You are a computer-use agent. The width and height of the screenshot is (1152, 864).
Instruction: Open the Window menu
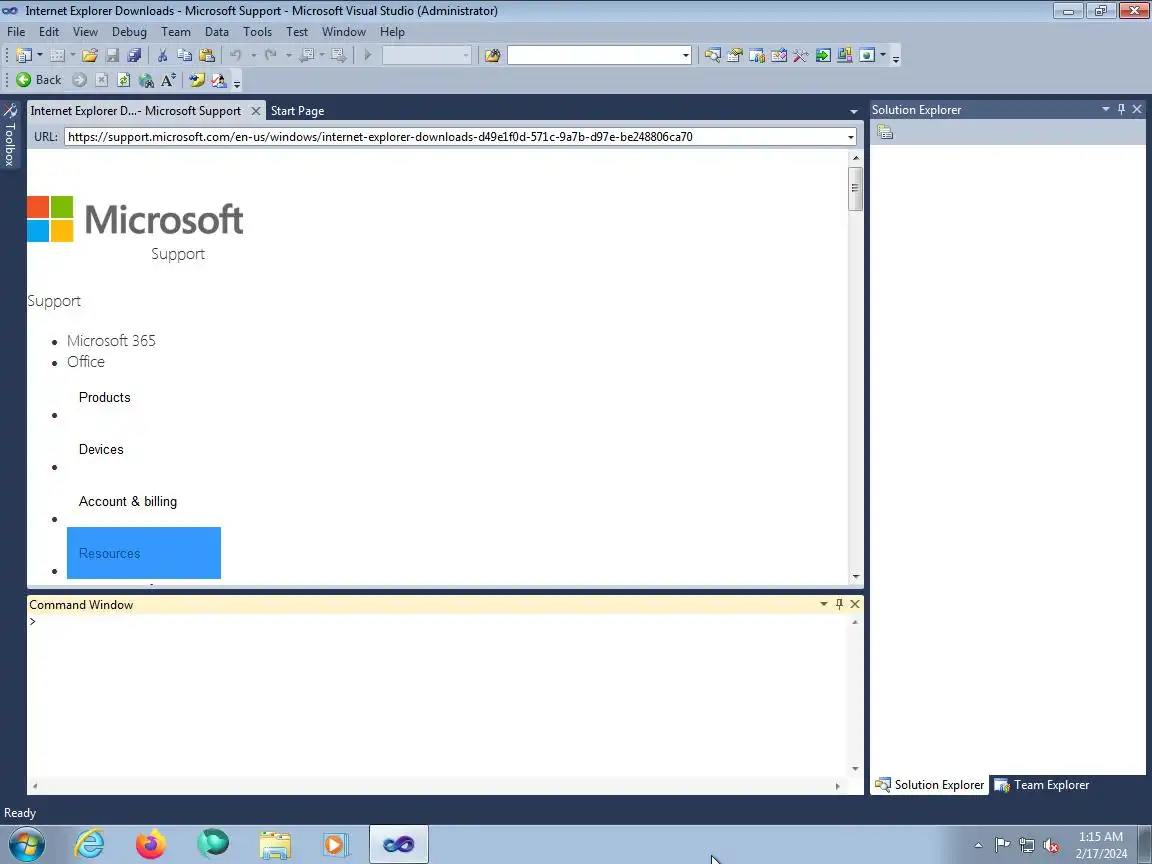[344, 32]
